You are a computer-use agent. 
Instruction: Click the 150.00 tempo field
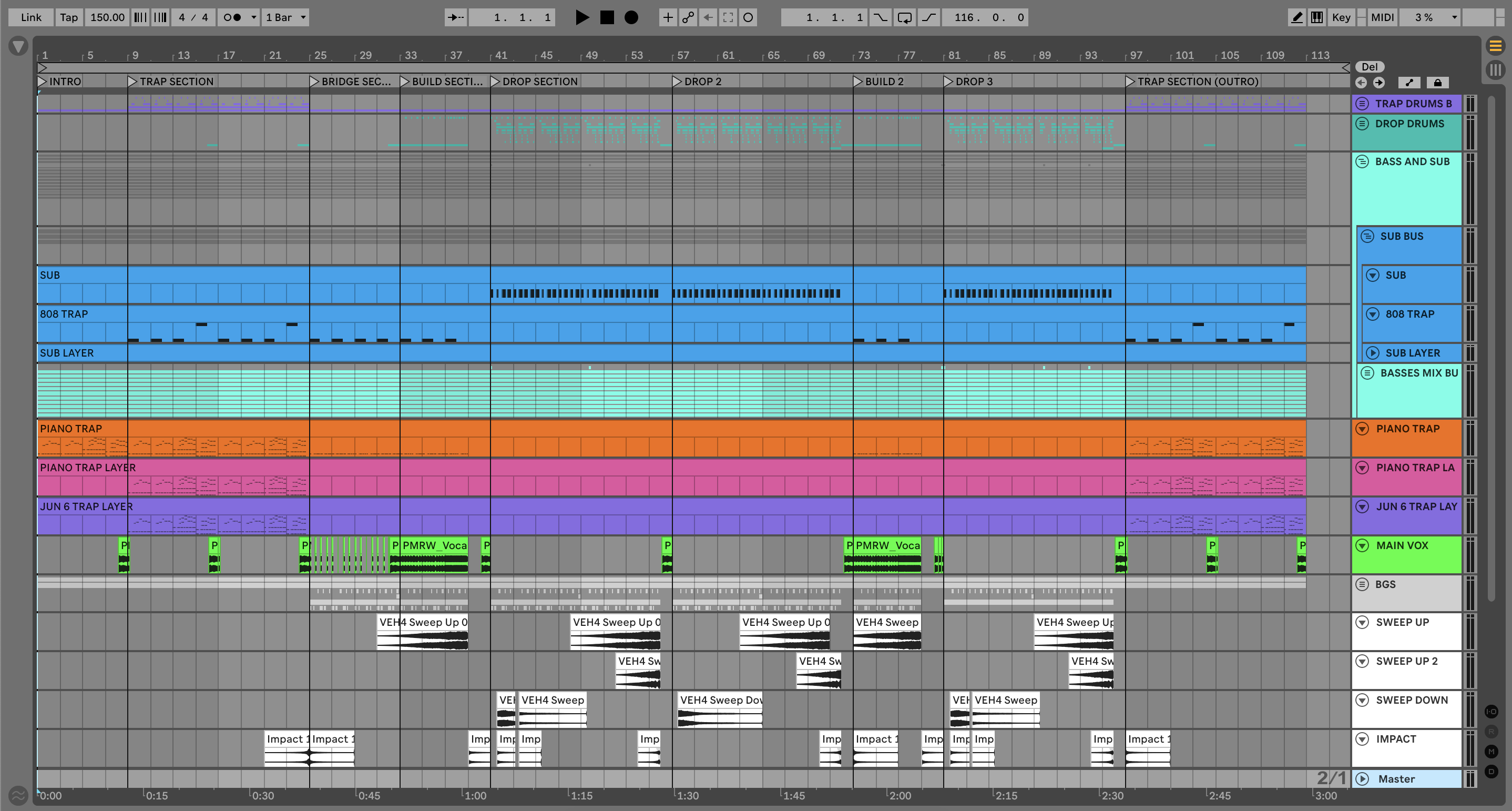pos(107,17)
